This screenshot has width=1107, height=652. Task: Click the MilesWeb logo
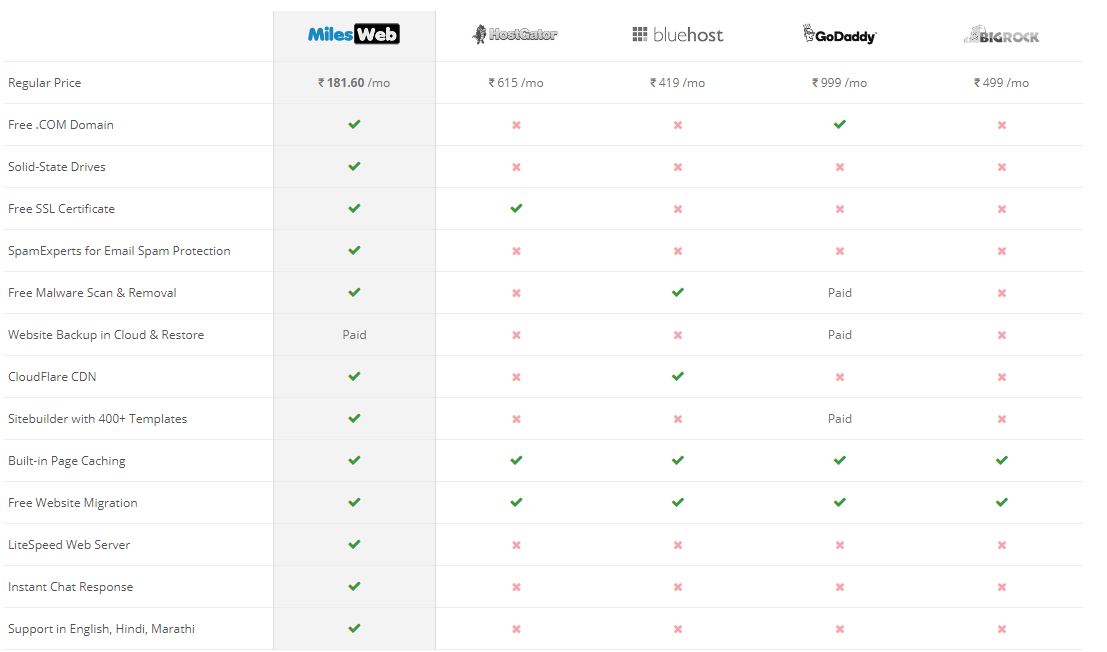tap(354, 34)
